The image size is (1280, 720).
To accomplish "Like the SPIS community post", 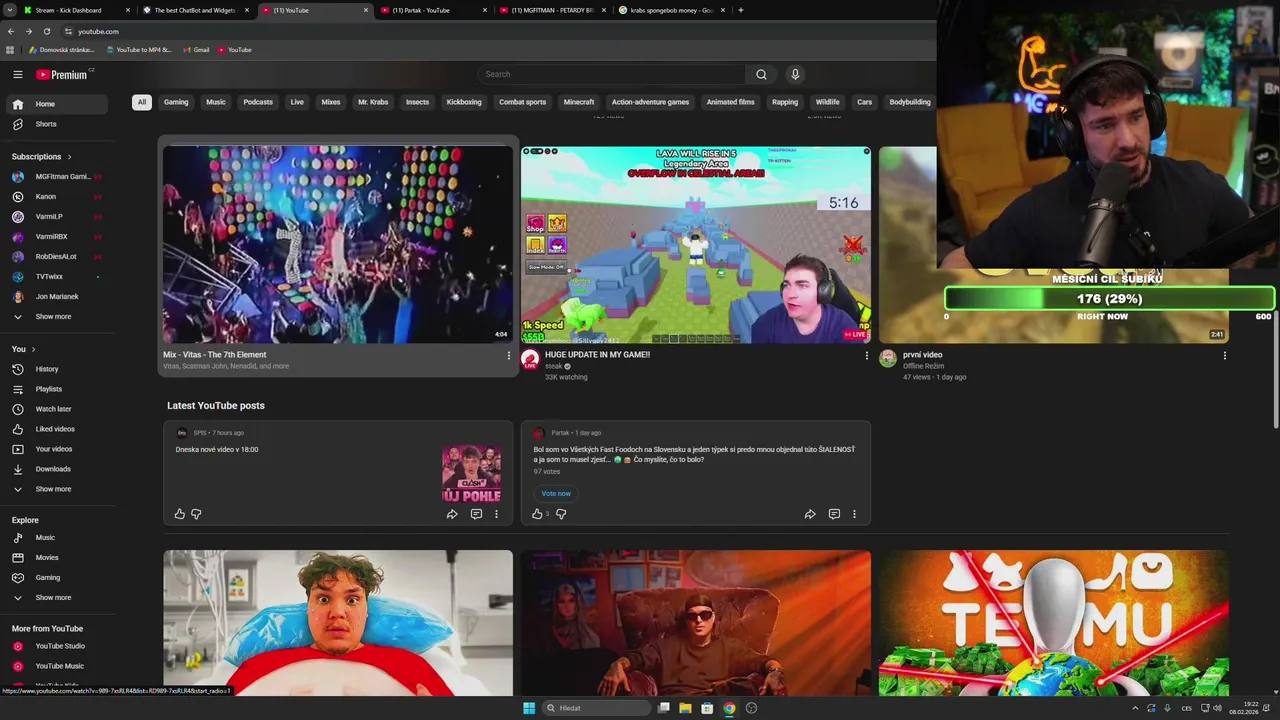I will (x=180, y=514).
